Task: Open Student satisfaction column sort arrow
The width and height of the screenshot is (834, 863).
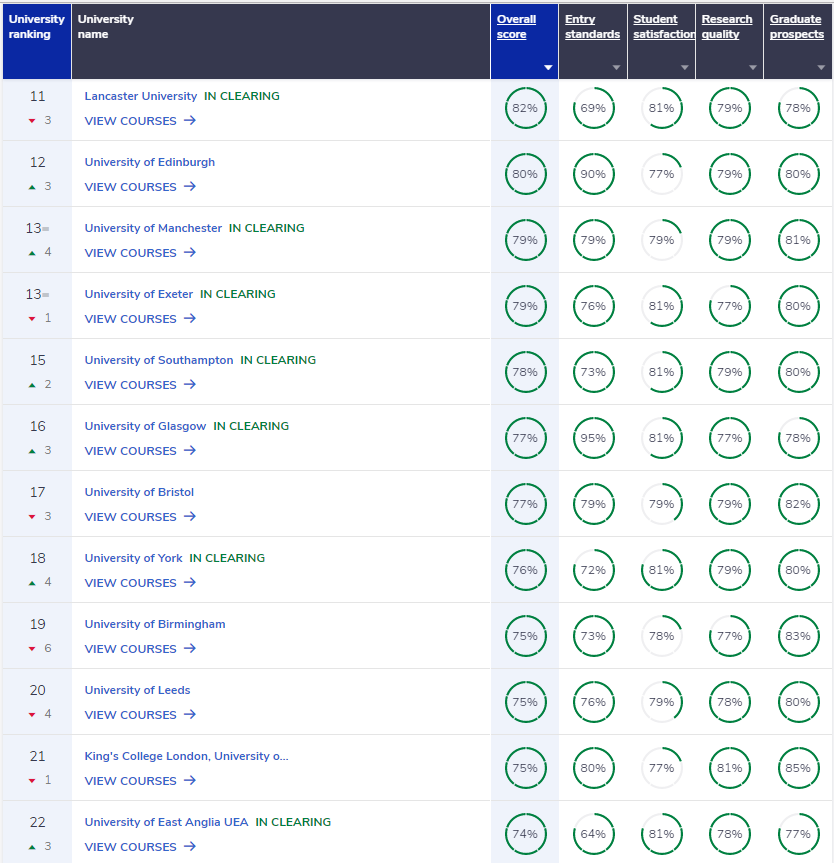Action: click(x=685, y=68)
